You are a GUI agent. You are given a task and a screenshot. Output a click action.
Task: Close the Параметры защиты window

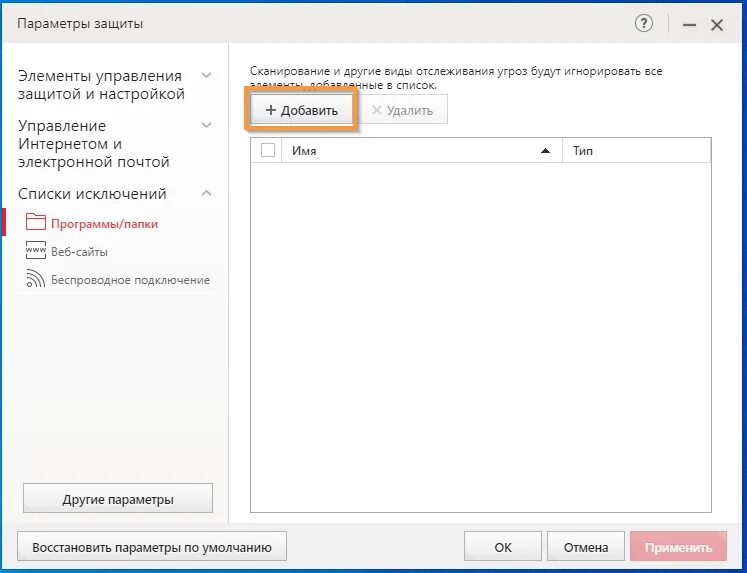click(717, 25)
